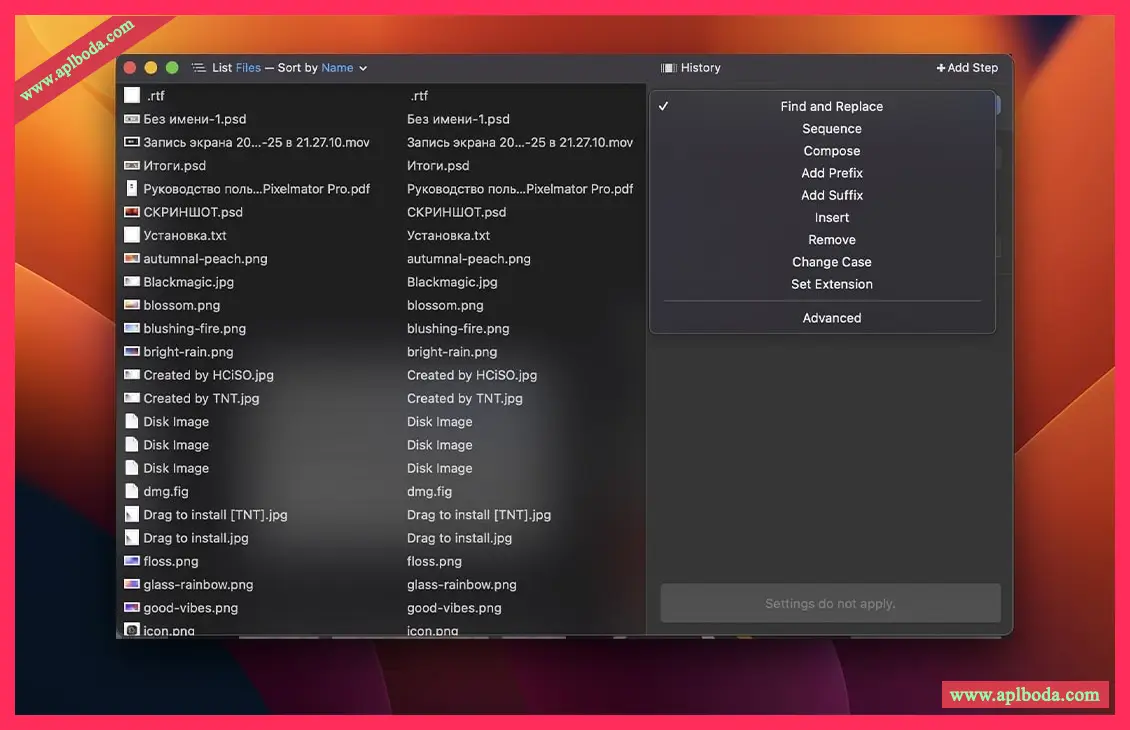Viewport: 1130px width, 730px height.
Task: Select Change Case in the menu
Action: tap(831, 262)
